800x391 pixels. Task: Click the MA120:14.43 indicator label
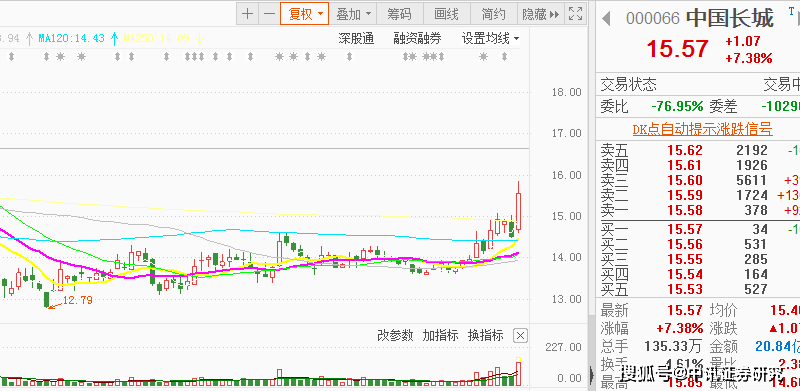point(71,38)
